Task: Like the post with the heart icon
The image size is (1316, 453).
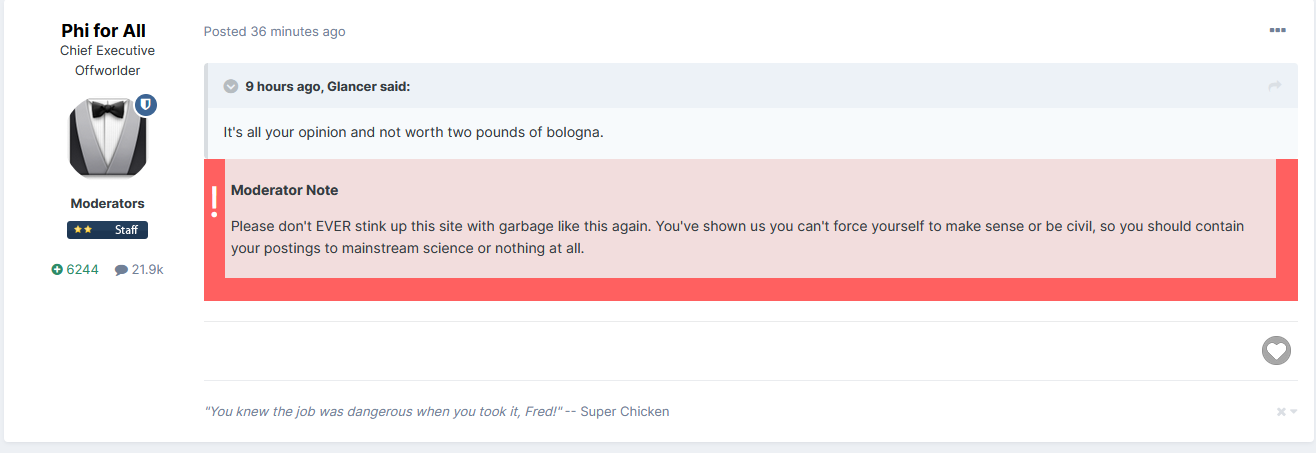Action: (x=1276, y=351)
